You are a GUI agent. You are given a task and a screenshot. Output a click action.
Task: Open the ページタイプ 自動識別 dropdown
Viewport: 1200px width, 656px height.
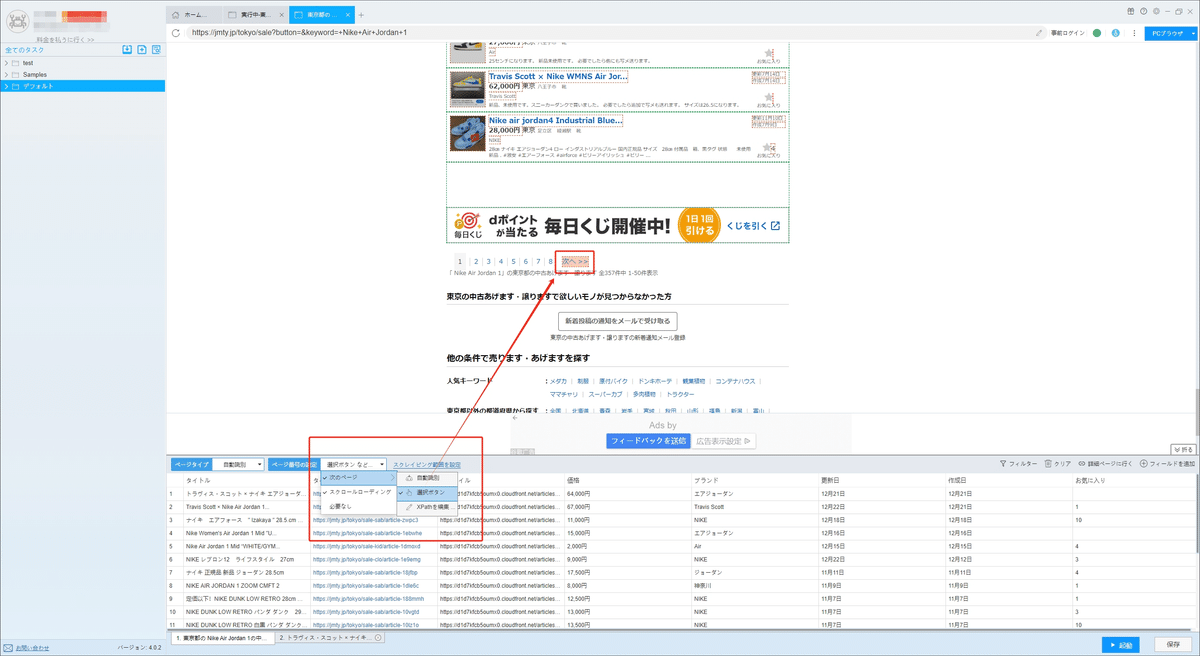[240, 465]
